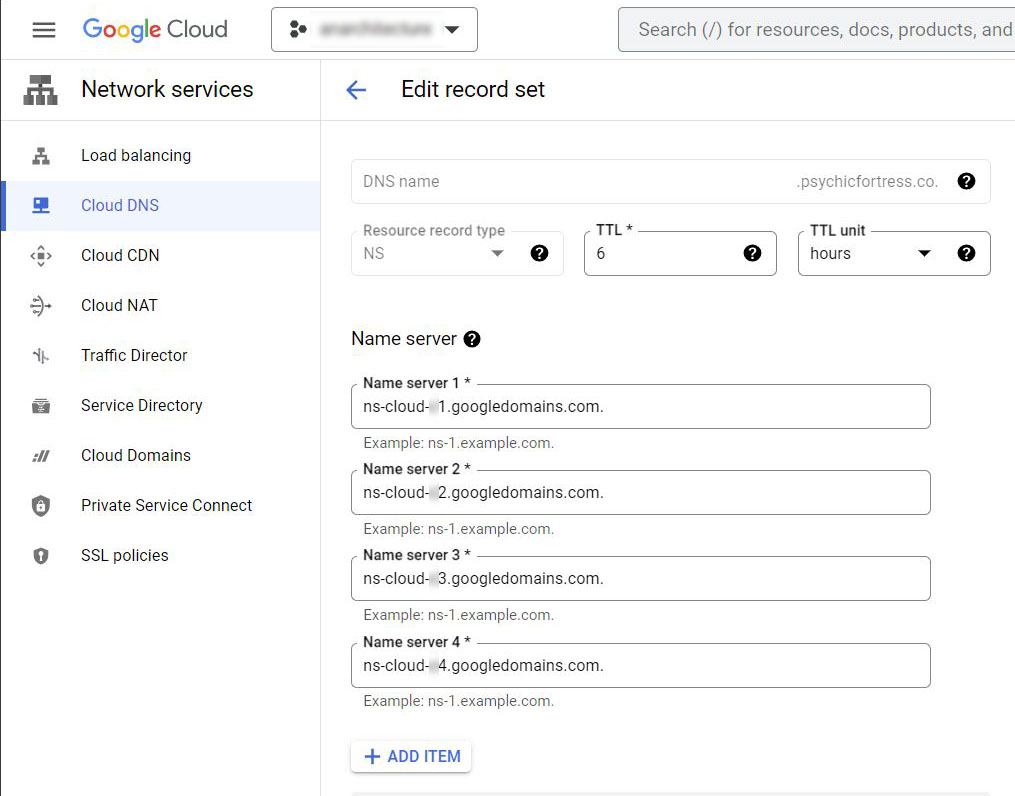Edit the Name server 4 field
Screen dimensions: 1015x796
pos(641,666)
